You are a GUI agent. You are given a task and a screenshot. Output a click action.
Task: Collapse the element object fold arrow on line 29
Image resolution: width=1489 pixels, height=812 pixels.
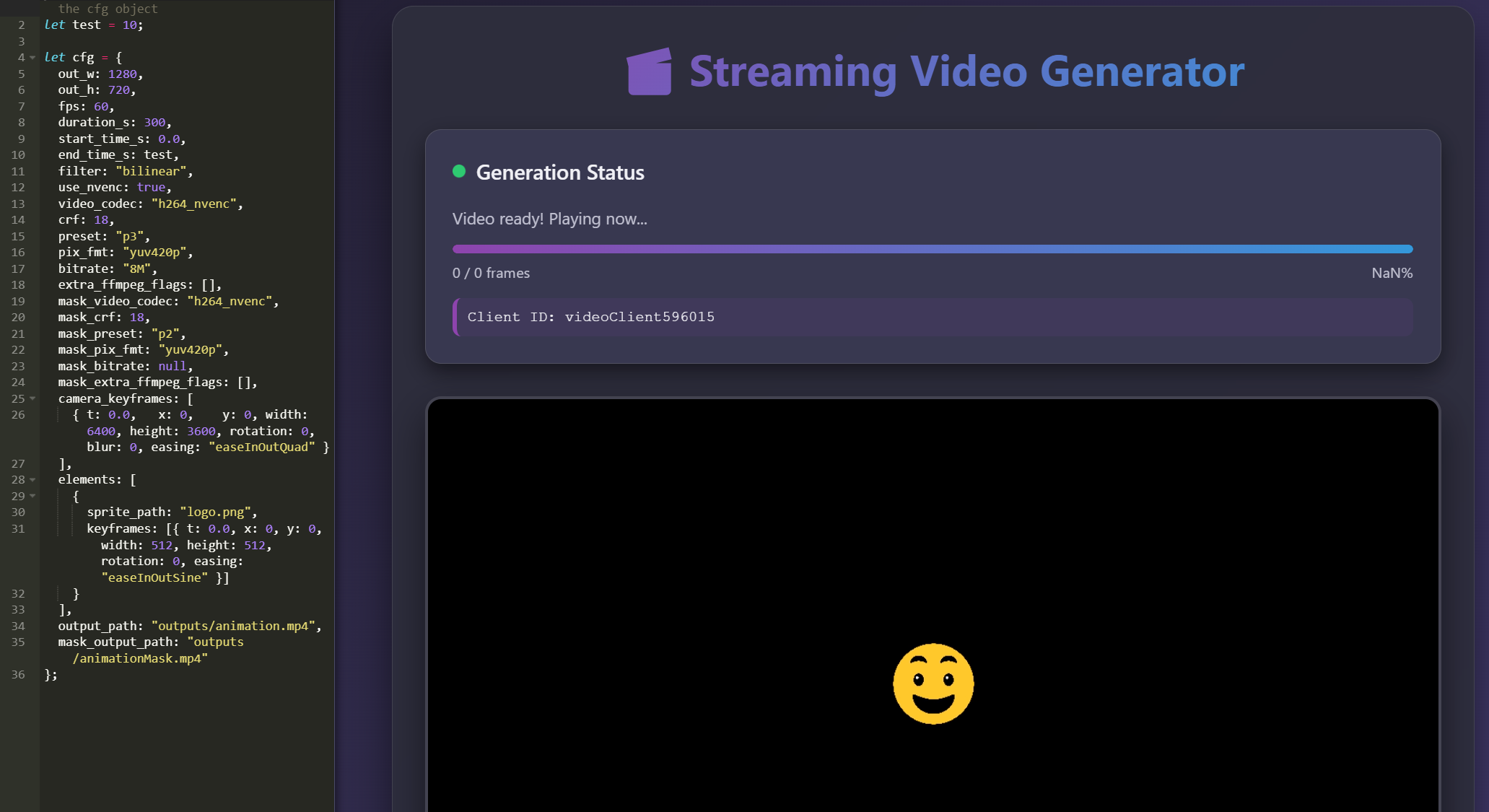(32, 496)
